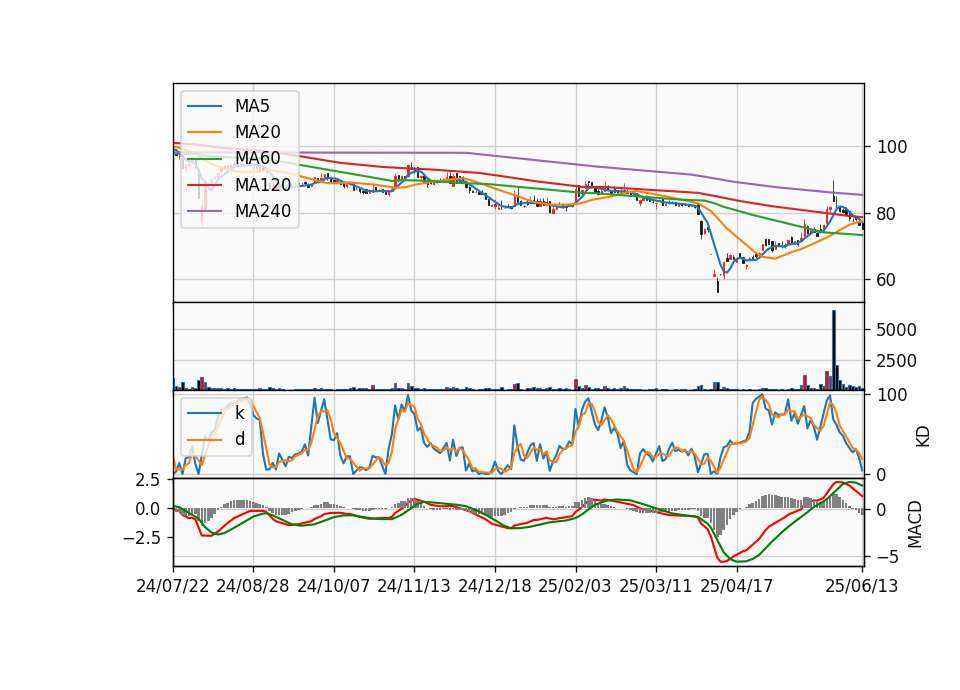This screenshot has width=960, height=690.
Task: Click the blue MA5 legend line sample
Action: 204,106
